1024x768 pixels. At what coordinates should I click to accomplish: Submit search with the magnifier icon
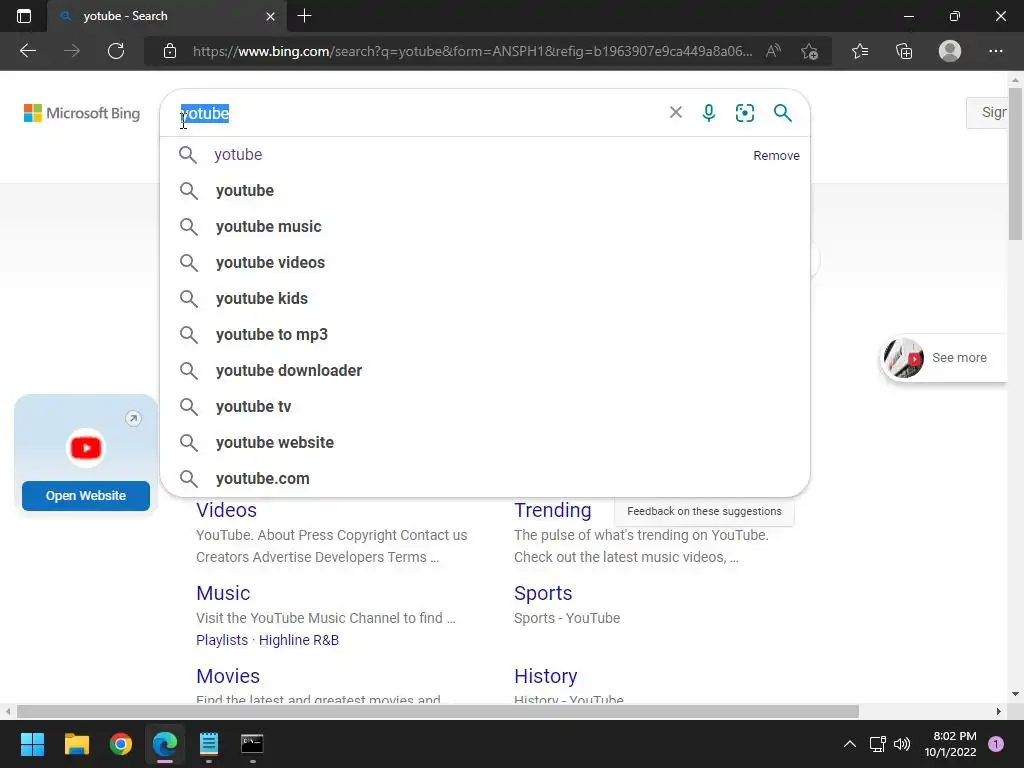point(782,113)
